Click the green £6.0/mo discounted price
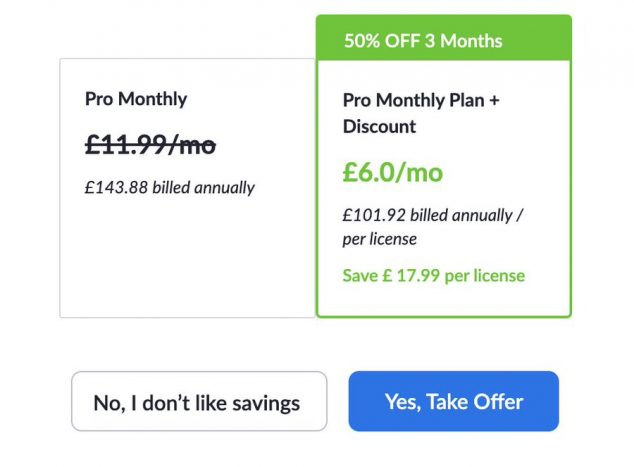This screenshot has width=634, height=467. pos(392,172)
